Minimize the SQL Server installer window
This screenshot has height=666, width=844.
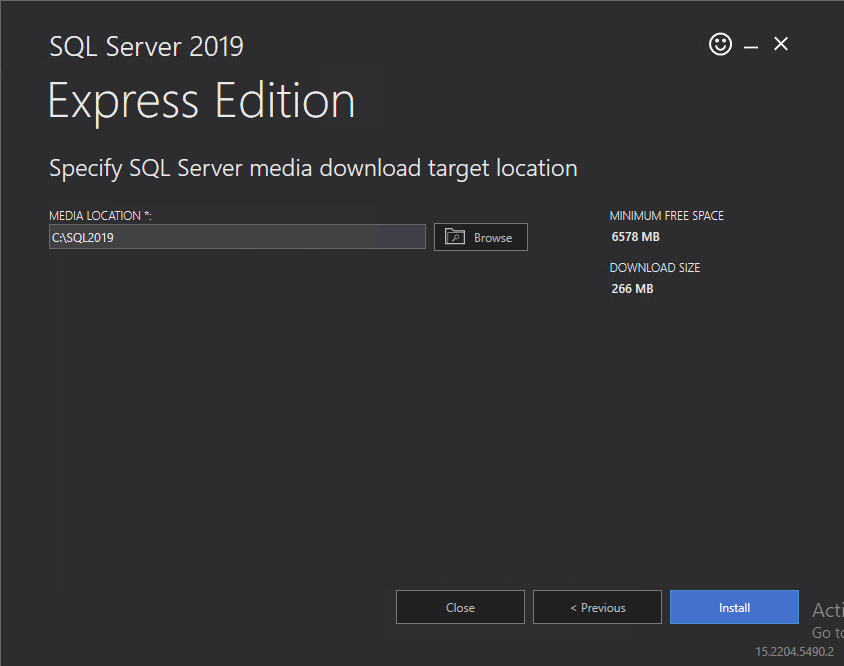click(751, 47)
